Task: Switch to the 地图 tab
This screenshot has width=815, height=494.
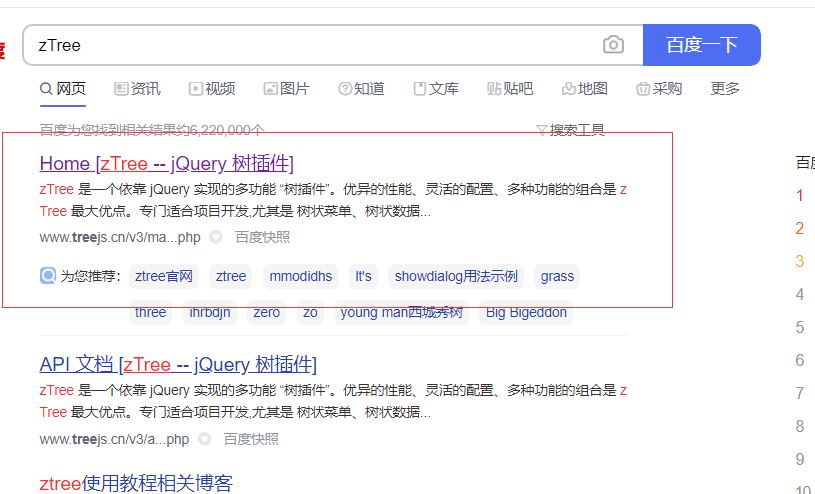Action: (x=585, y=89)
